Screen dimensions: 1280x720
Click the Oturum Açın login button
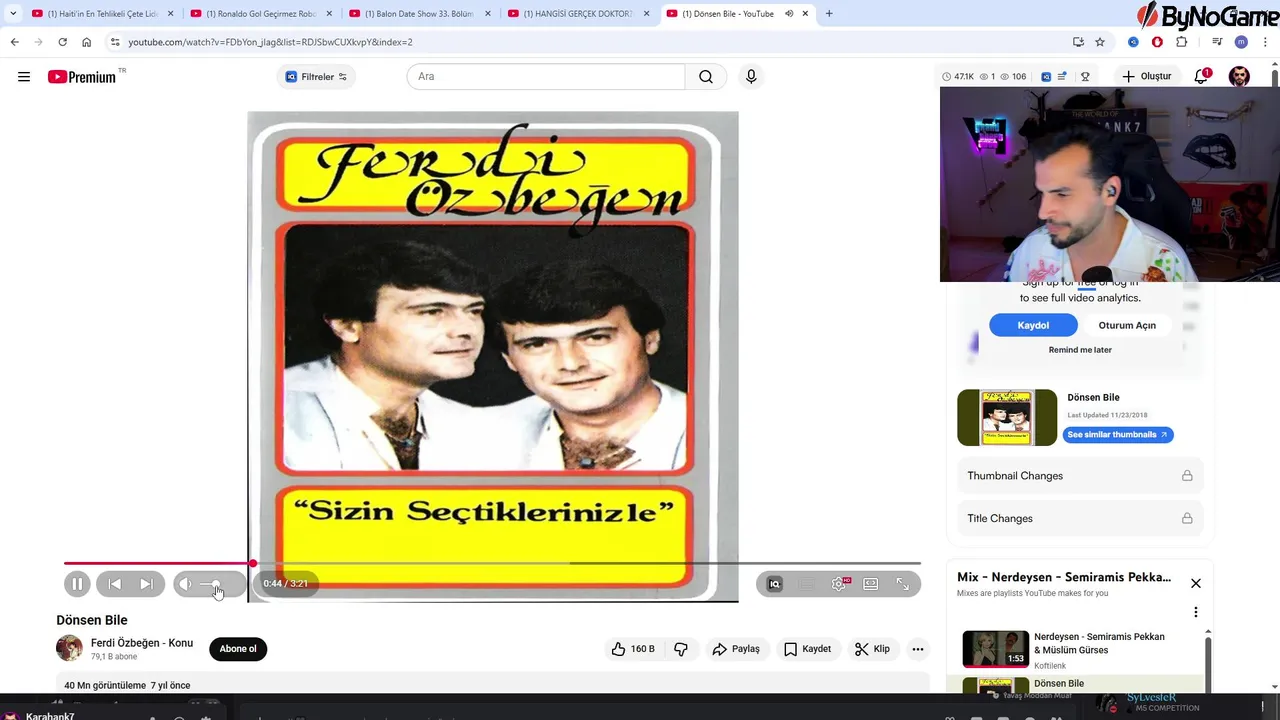coord(1127,325)
